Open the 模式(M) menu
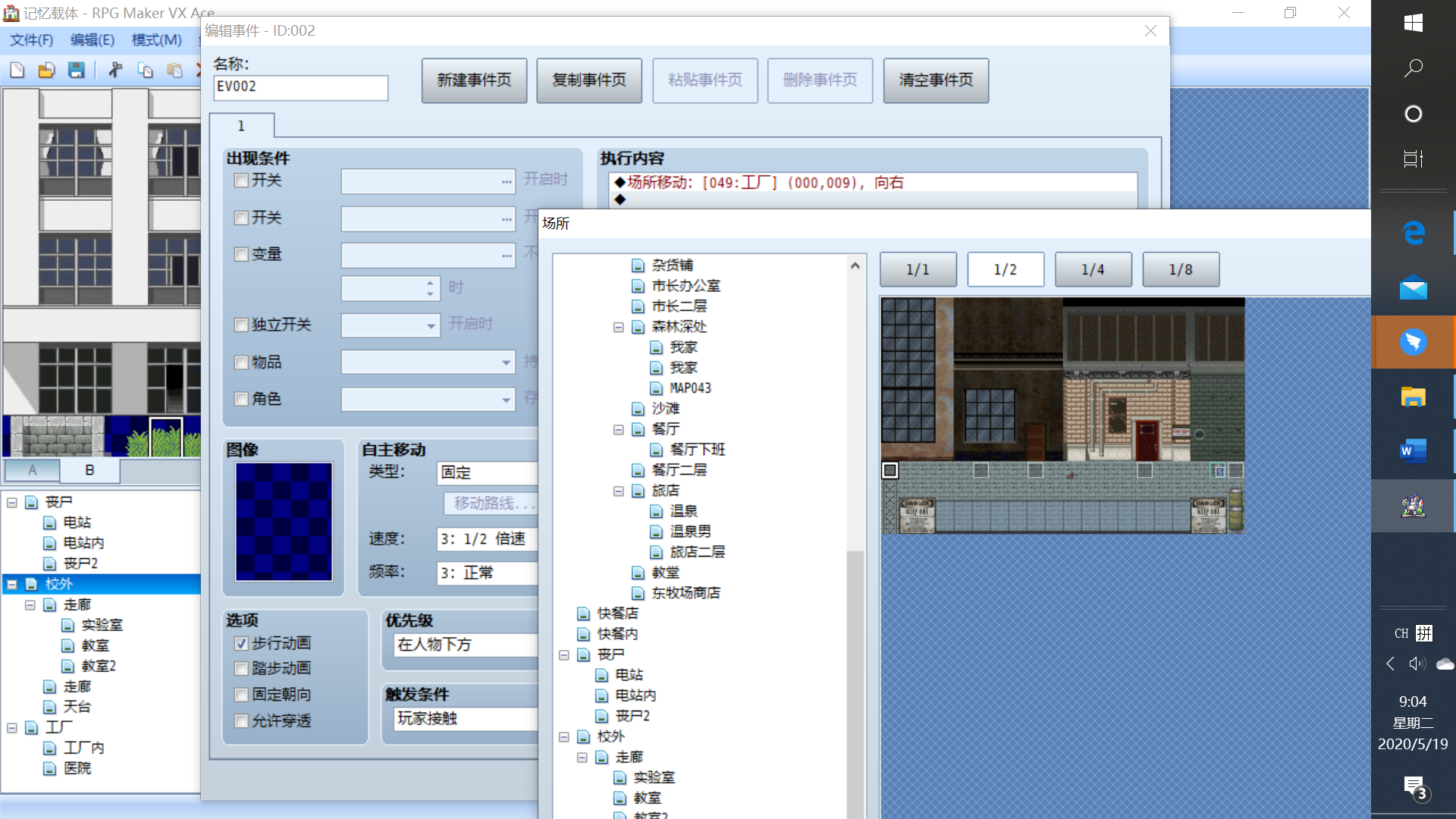The height and width of the screenshot is (819, 1456). pos(156,40)
